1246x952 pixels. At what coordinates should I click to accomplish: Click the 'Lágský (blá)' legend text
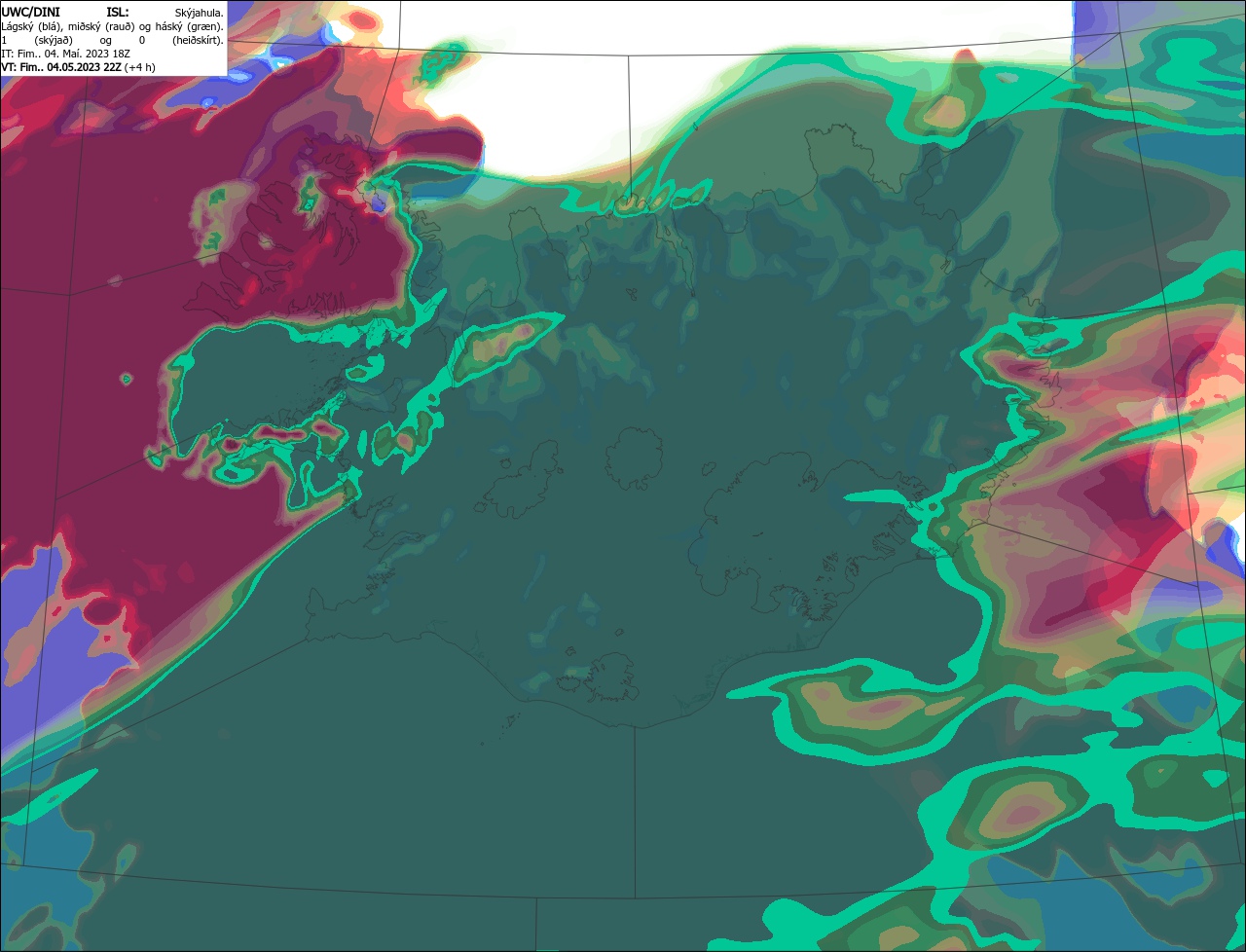tap(30, 26)
